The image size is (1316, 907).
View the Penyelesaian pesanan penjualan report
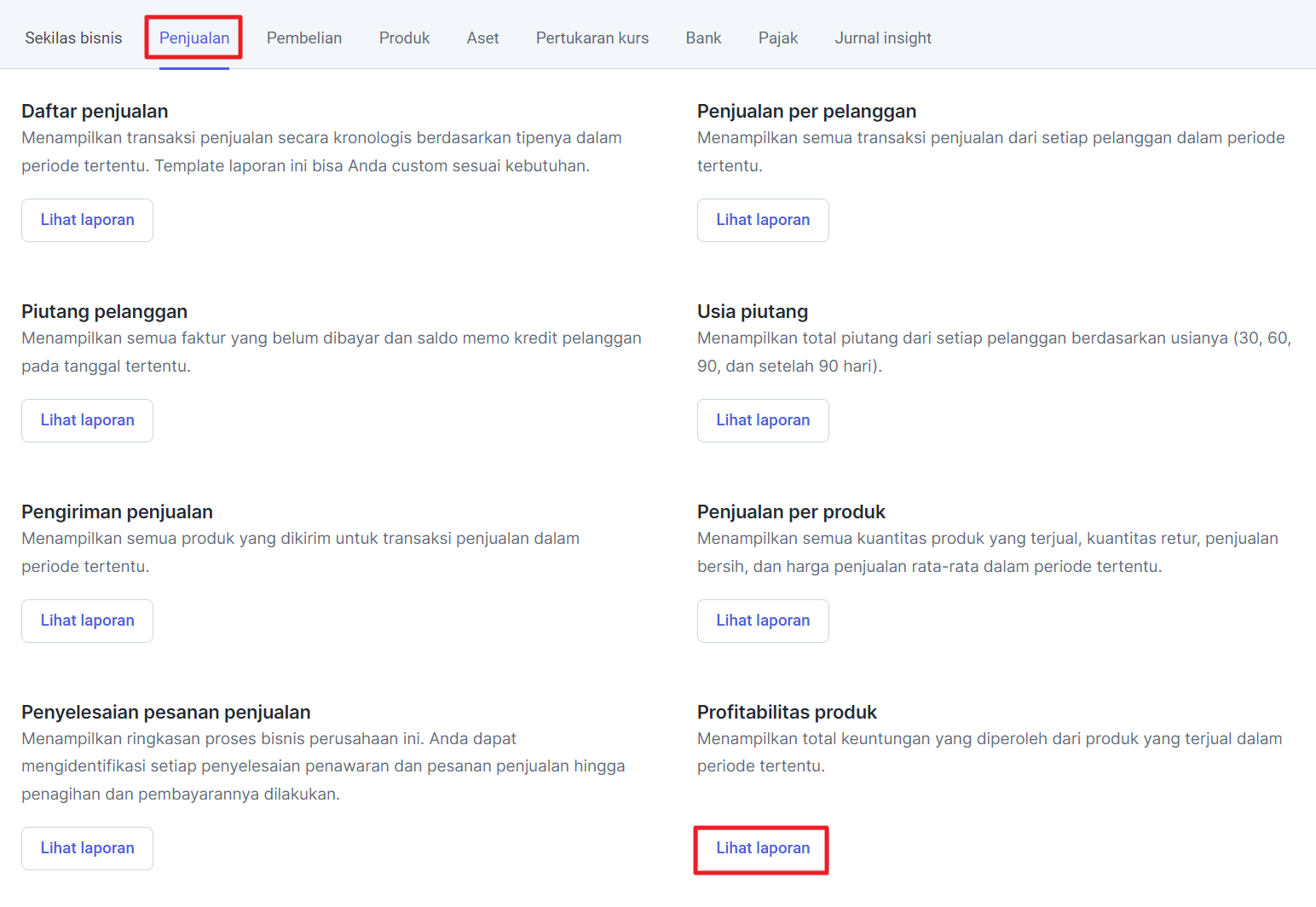(x=88, y=848)
